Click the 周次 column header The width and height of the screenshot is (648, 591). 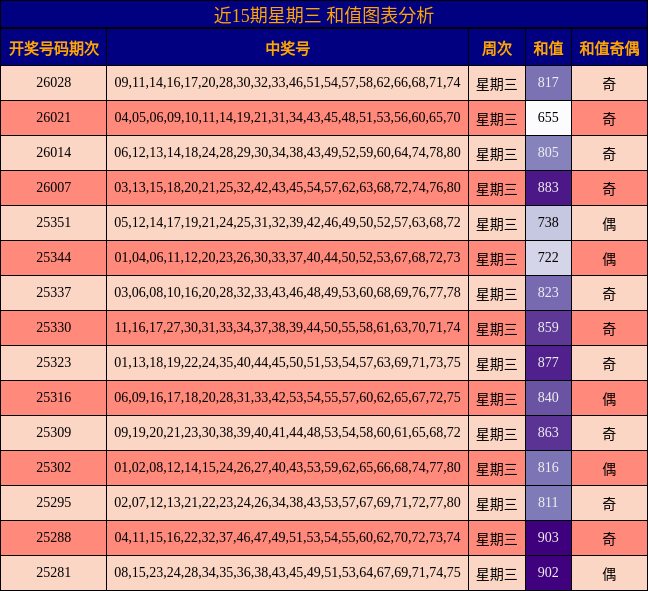497,48
